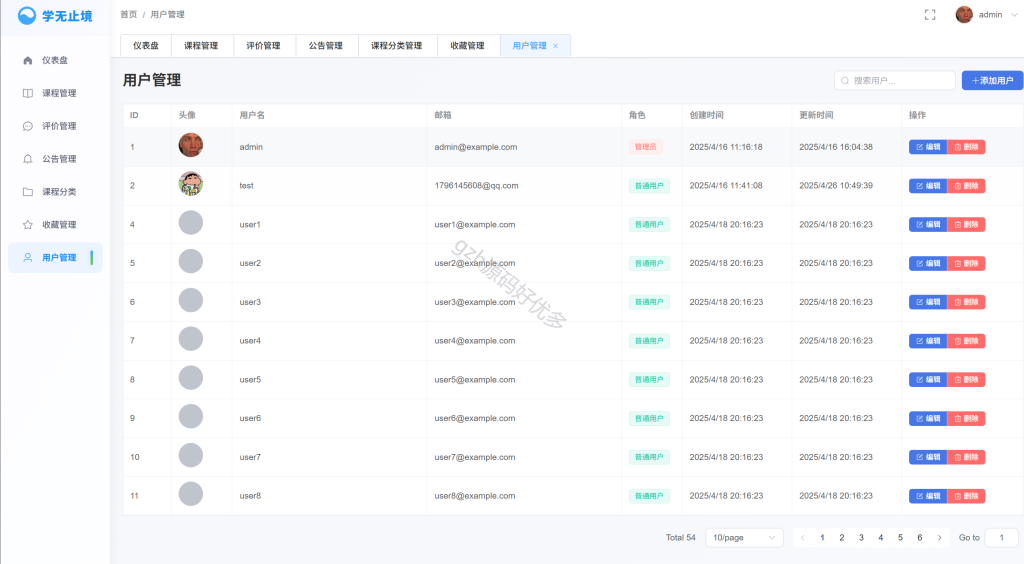Switch to the 课程分类管理 tab
This screenshot has width=1024, height=564.
point(396,46)
